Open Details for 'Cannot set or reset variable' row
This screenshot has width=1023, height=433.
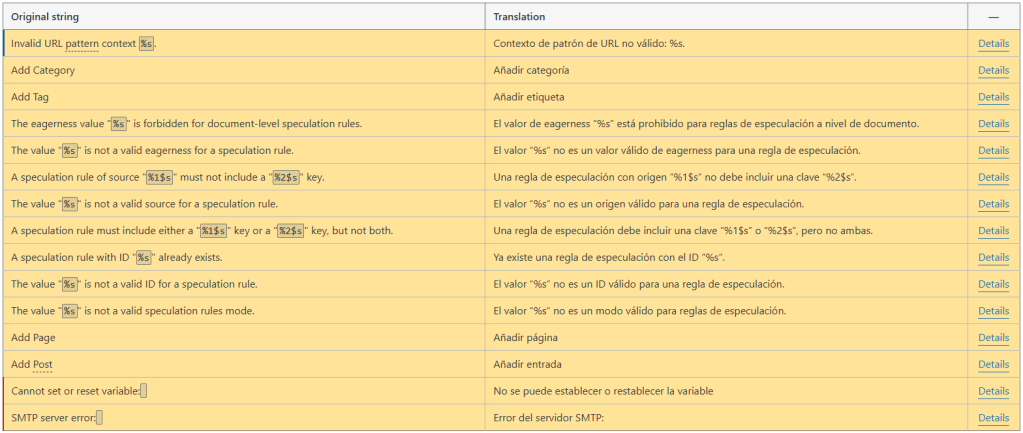click(992, 391)
